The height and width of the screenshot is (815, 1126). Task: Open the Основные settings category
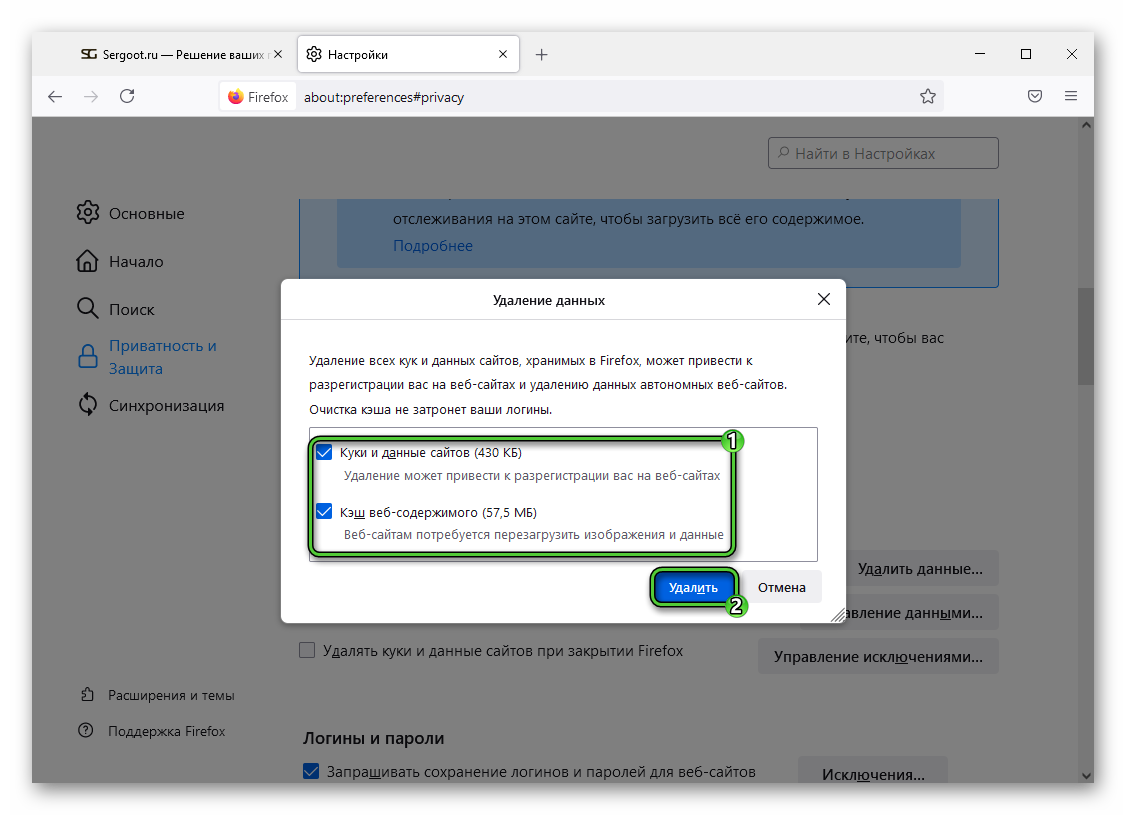pos(146,213)
